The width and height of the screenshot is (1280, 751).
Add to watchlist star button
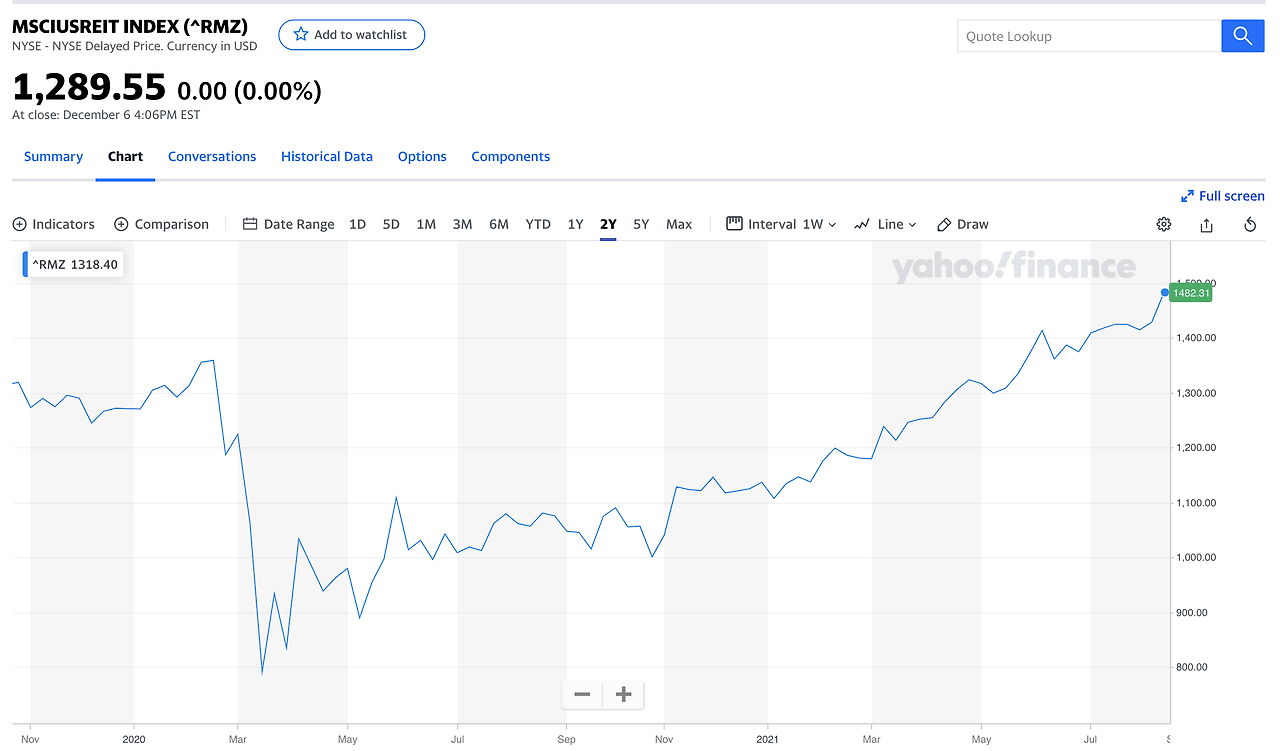351,34
